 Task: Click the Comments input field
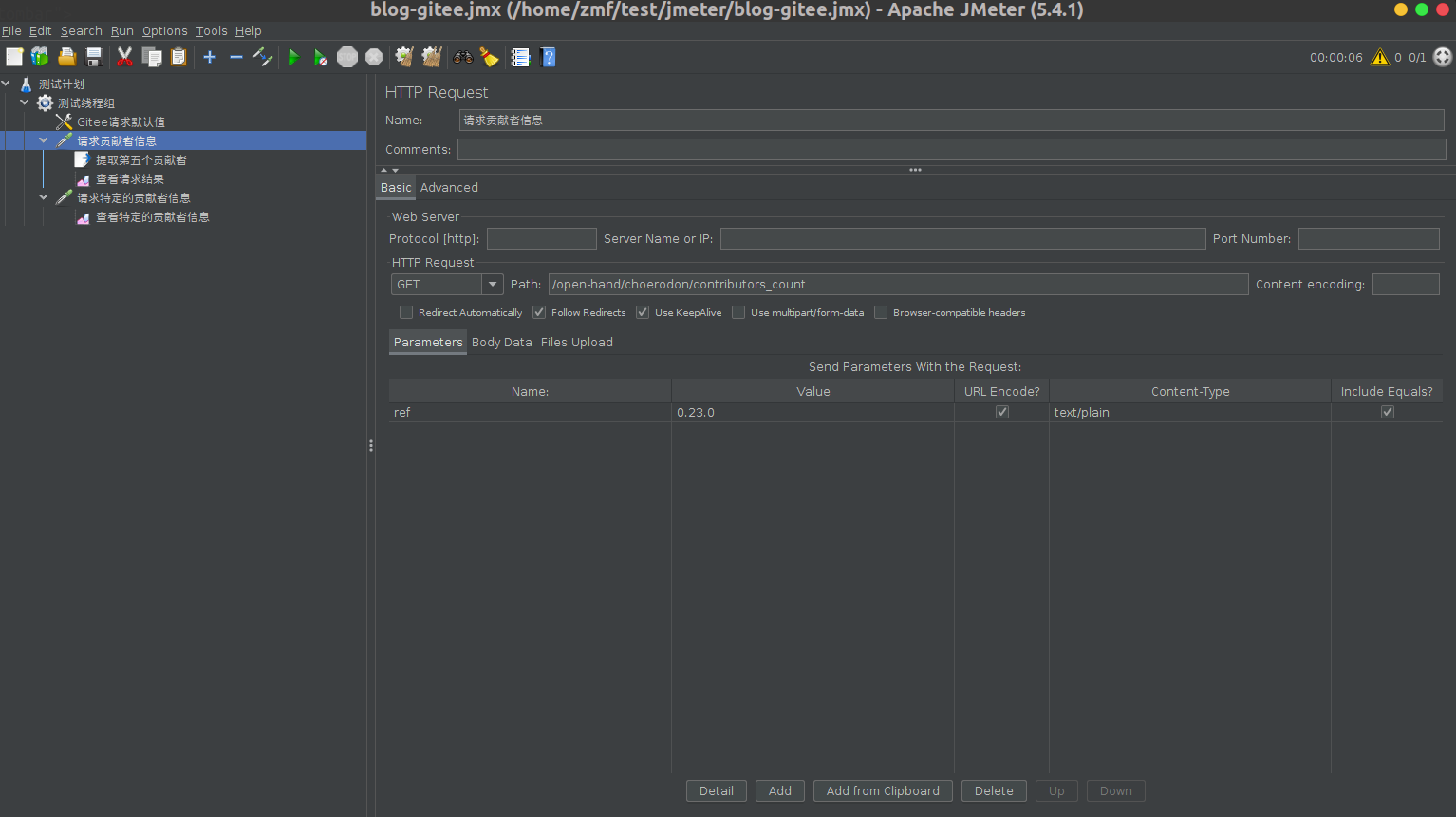click(952, 149)
